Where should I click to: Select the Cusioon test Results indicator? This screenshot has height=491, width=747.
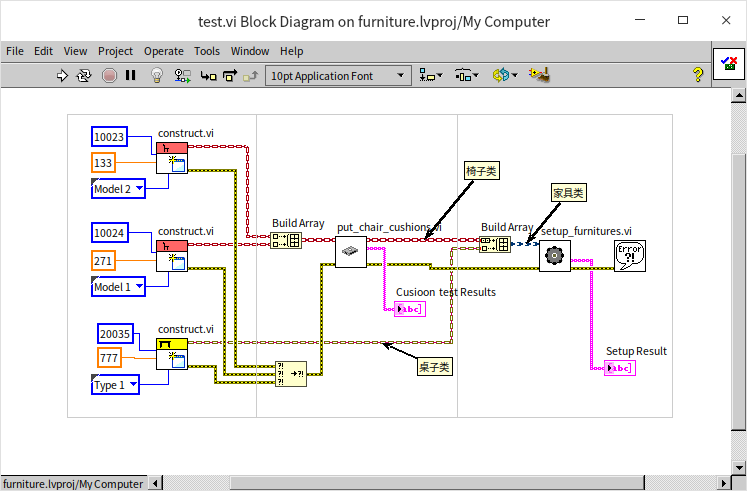coord(410,309)
